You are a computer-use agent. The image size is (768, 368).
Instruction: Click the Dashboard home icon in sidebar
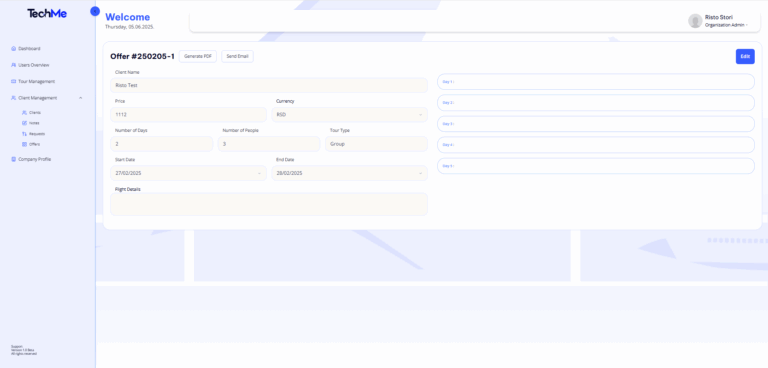point(13,49)
